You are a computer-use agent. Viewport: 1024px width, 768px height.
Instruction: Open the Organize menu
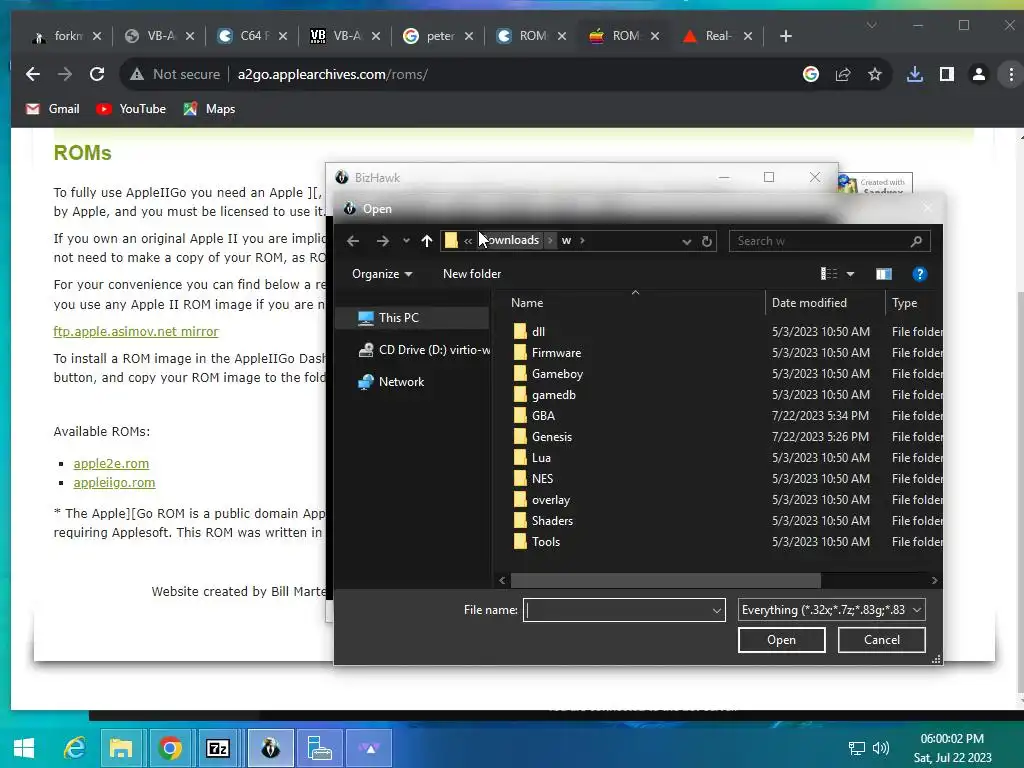[382, 274]
